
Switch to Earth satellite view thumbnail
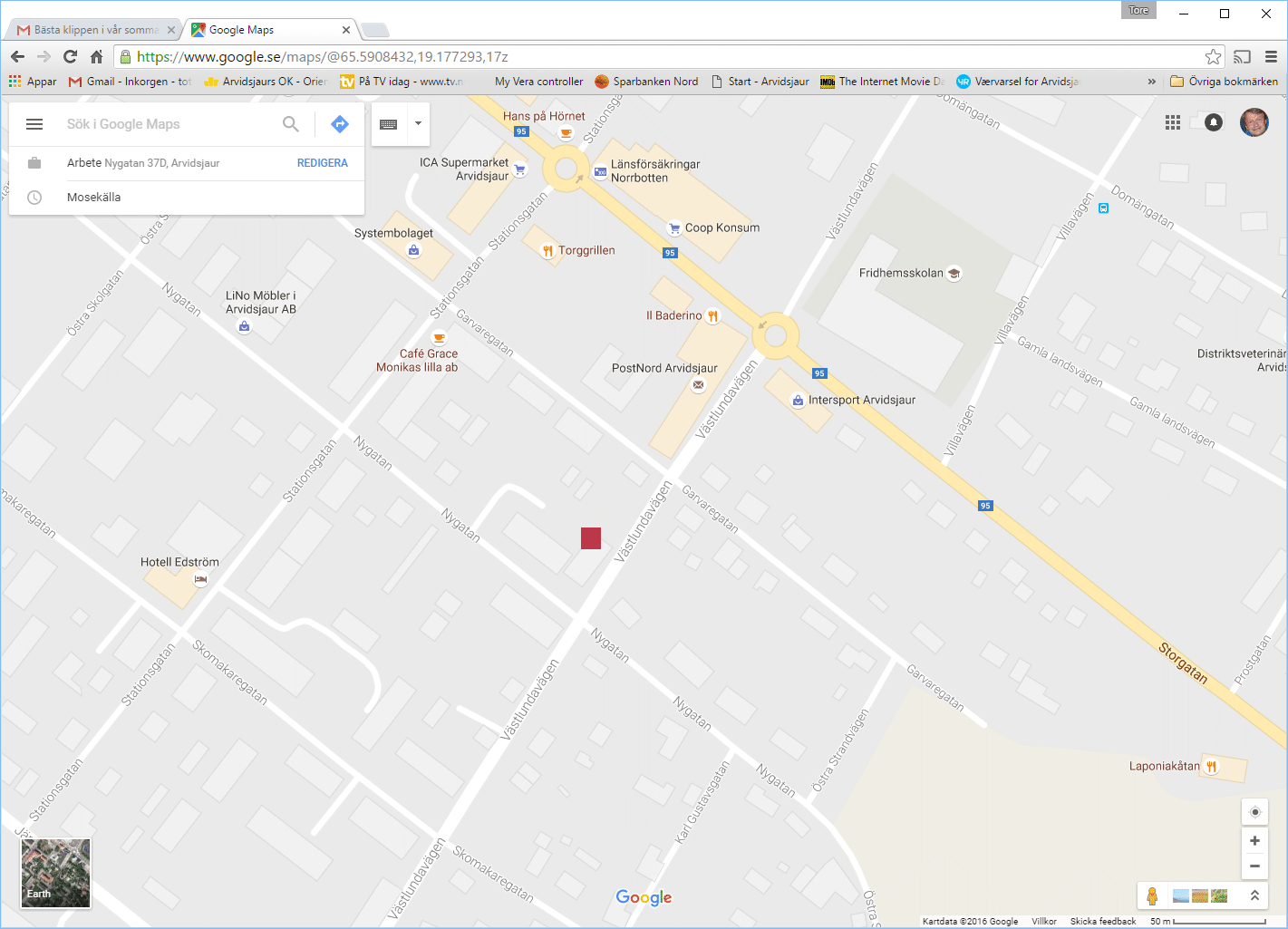[x=56, y=873]
